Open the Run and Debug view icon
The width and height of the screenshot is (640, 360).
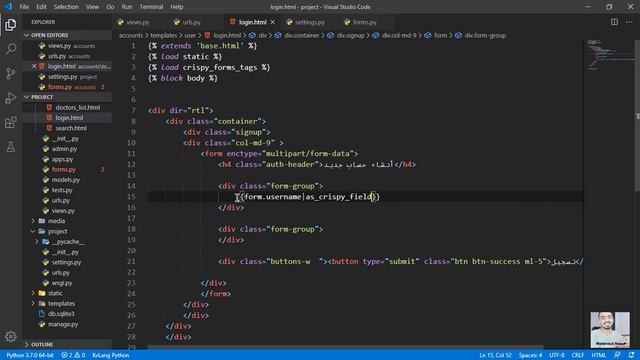11,98
